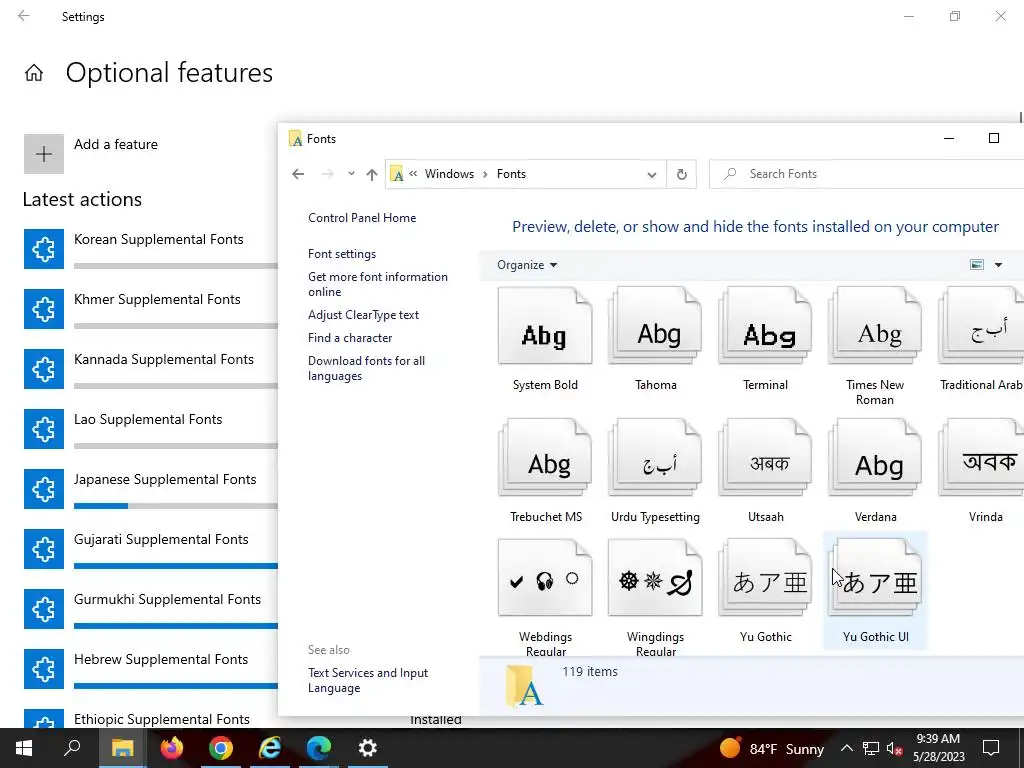Select the Utsaah font icon

(x=765, y=458)
